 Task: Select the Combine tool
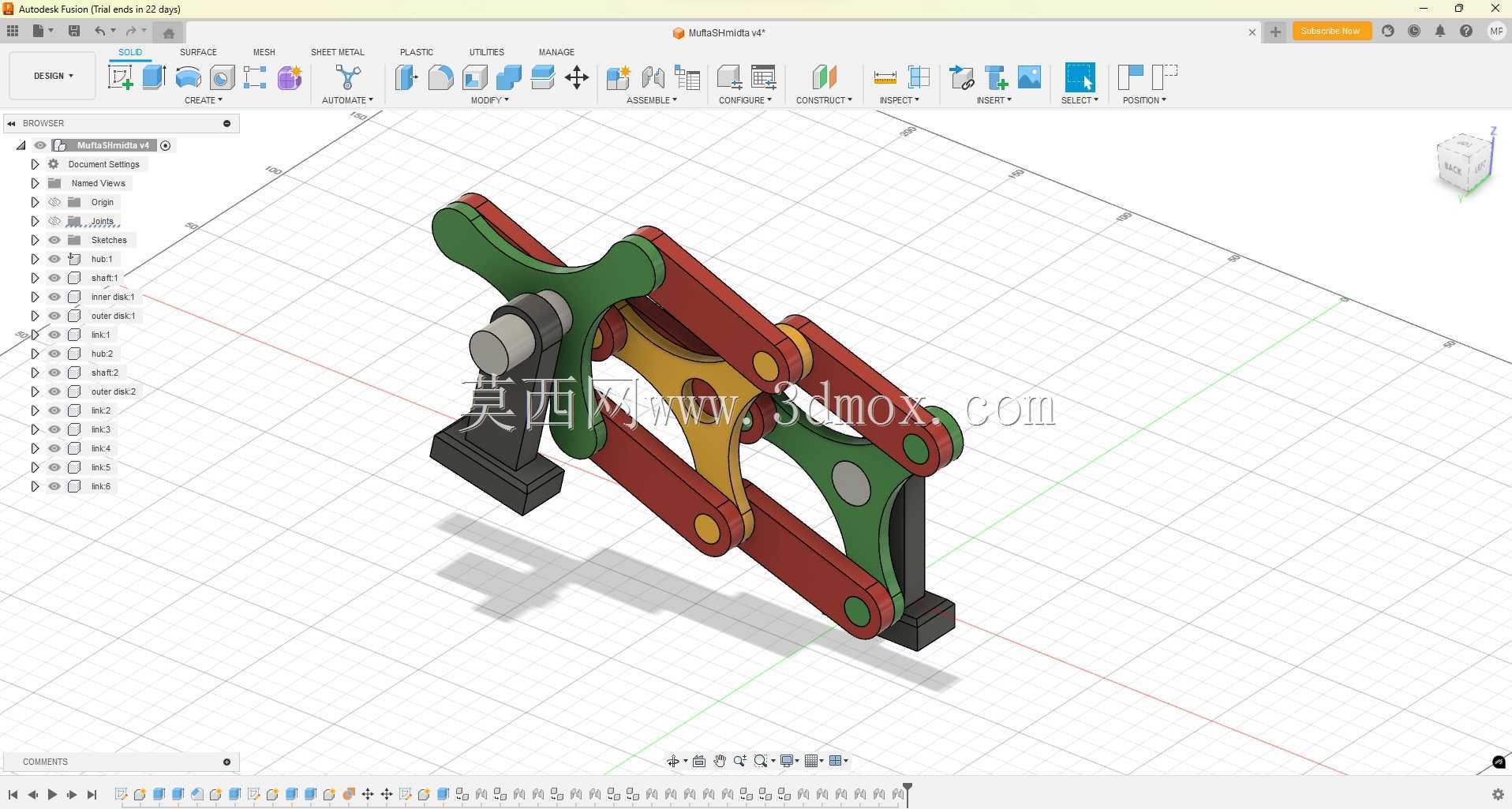point(509,77)
